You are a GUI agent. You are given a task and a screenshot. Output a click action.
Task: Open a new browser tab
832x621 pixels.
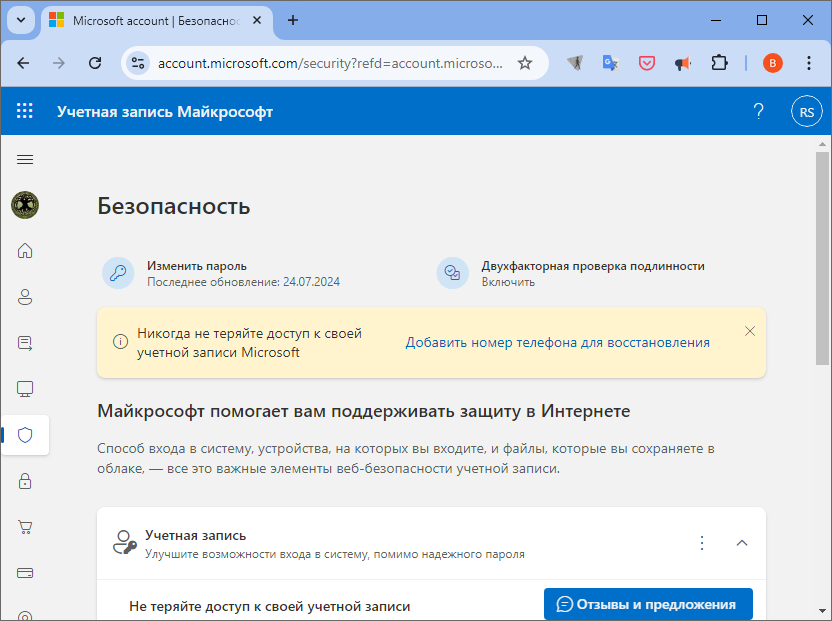click(293, 20)
